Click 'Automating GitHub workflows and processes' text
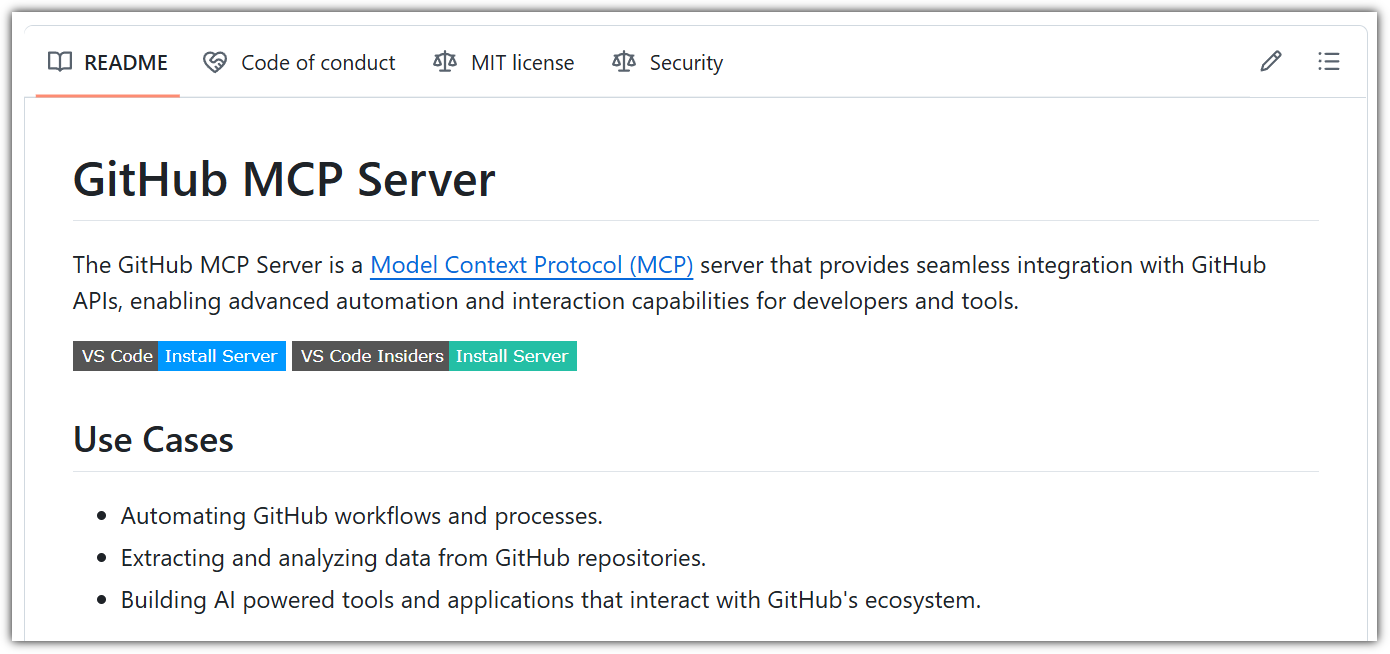This screenshot has width=1390, height=654. pyautogui.click(x=361, y=517)
